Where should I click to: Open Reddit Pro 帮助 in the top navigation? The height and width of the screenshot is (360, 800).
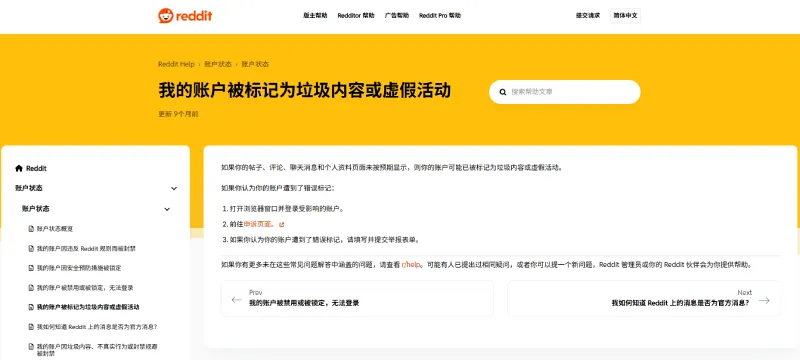pyautogui.click(x=440, y=16)
